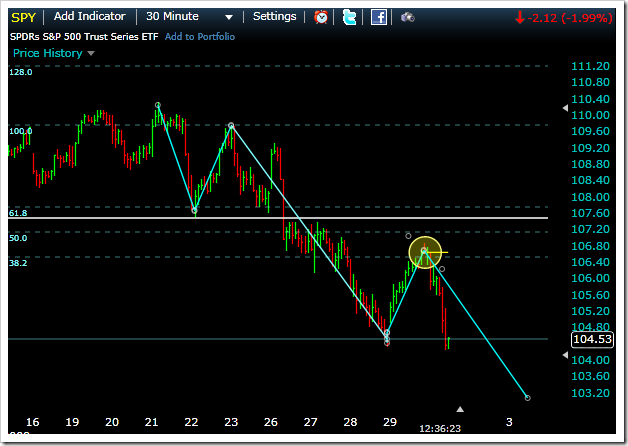
Task: Select the trendline anchor at the day 22 low
Action: pyautogui.click(x=195, y=211)
